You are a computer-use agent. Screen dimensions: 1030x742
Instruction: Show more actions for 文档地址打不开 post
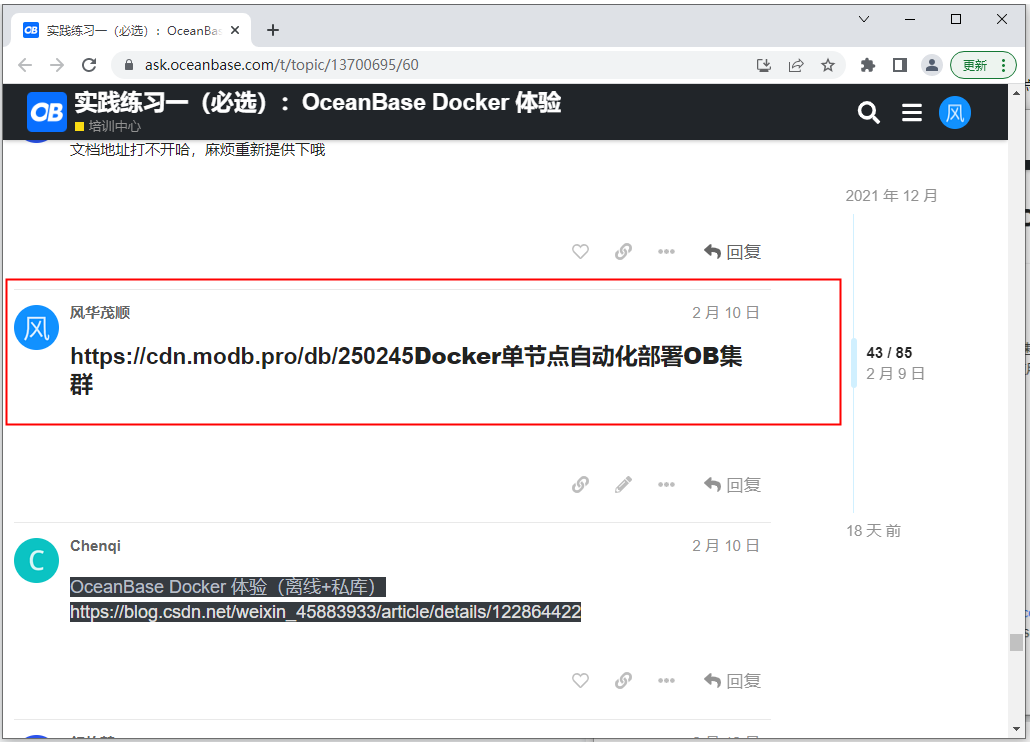point(666,251)
